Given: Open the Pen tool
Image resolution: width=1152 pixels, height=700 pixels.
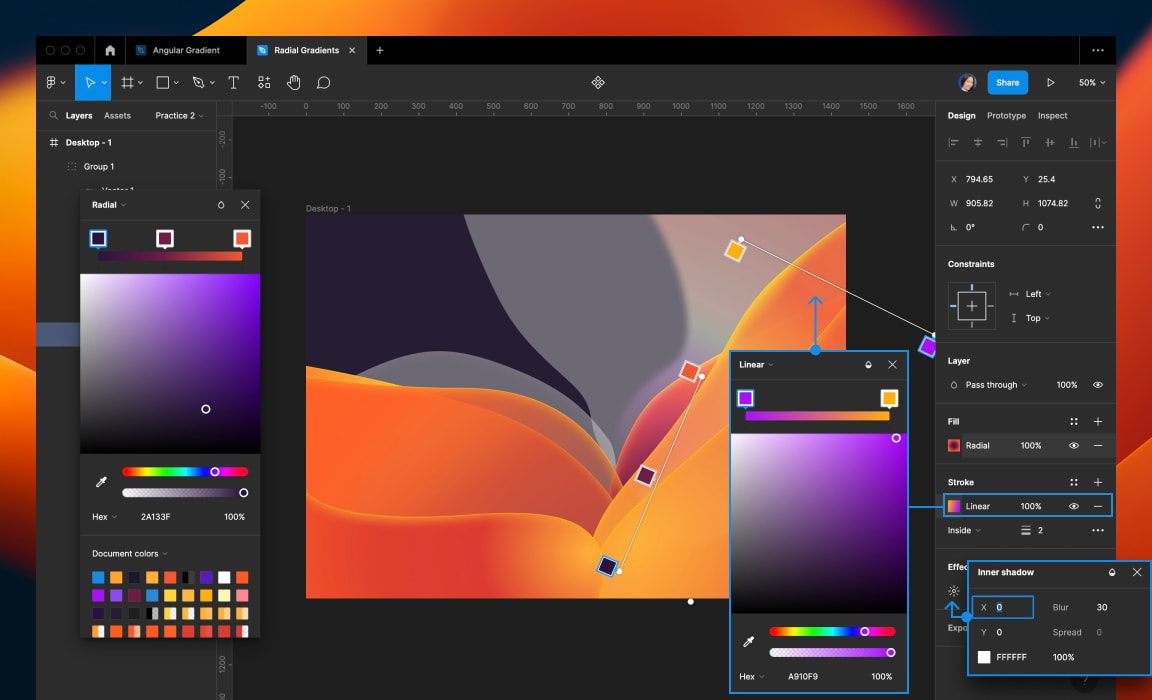Looking at the screenshot, I should coord(199,82).
